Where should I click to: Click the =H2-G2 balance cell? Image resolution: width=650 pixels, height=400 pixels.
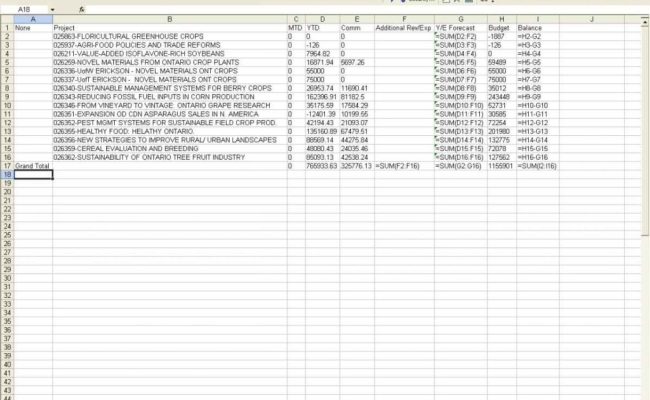[x=538, y=36]
